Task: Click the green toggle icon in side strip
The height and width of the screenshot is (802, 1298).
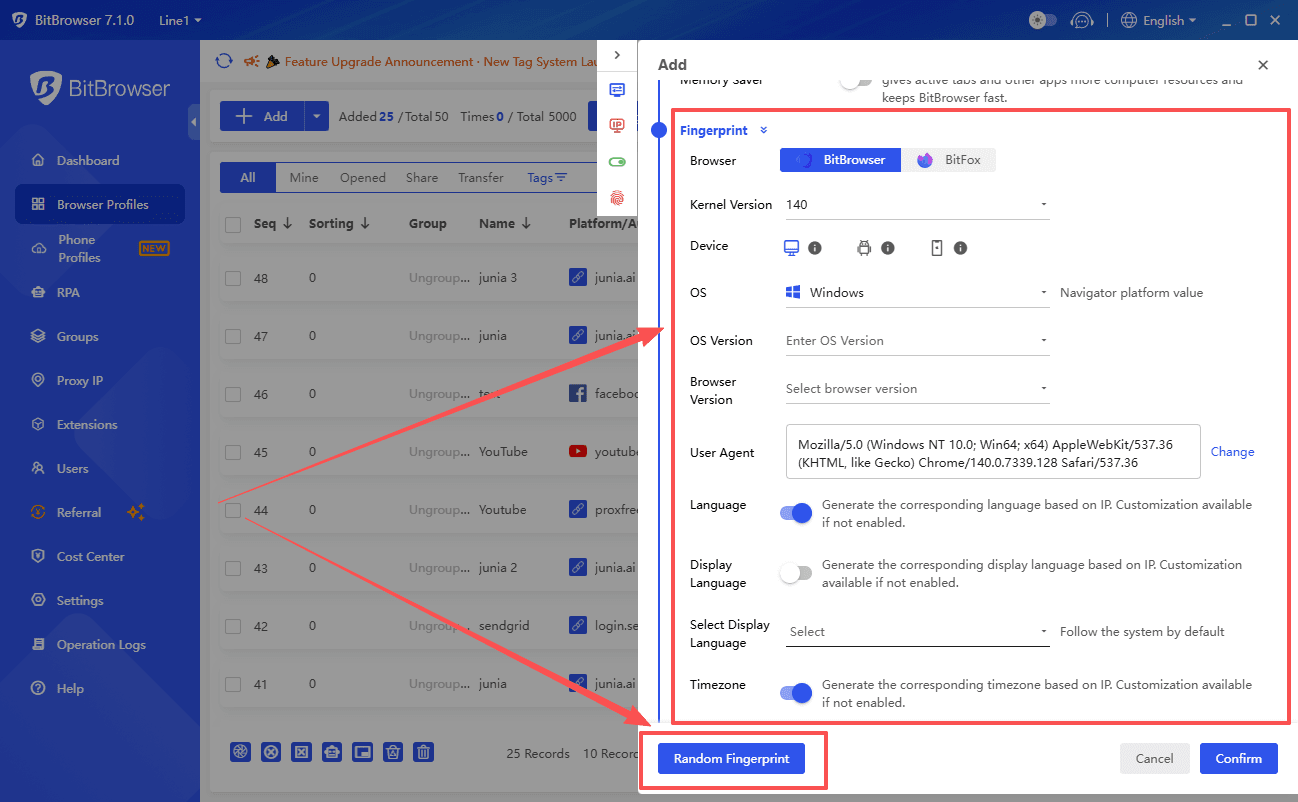Action: 617,162
